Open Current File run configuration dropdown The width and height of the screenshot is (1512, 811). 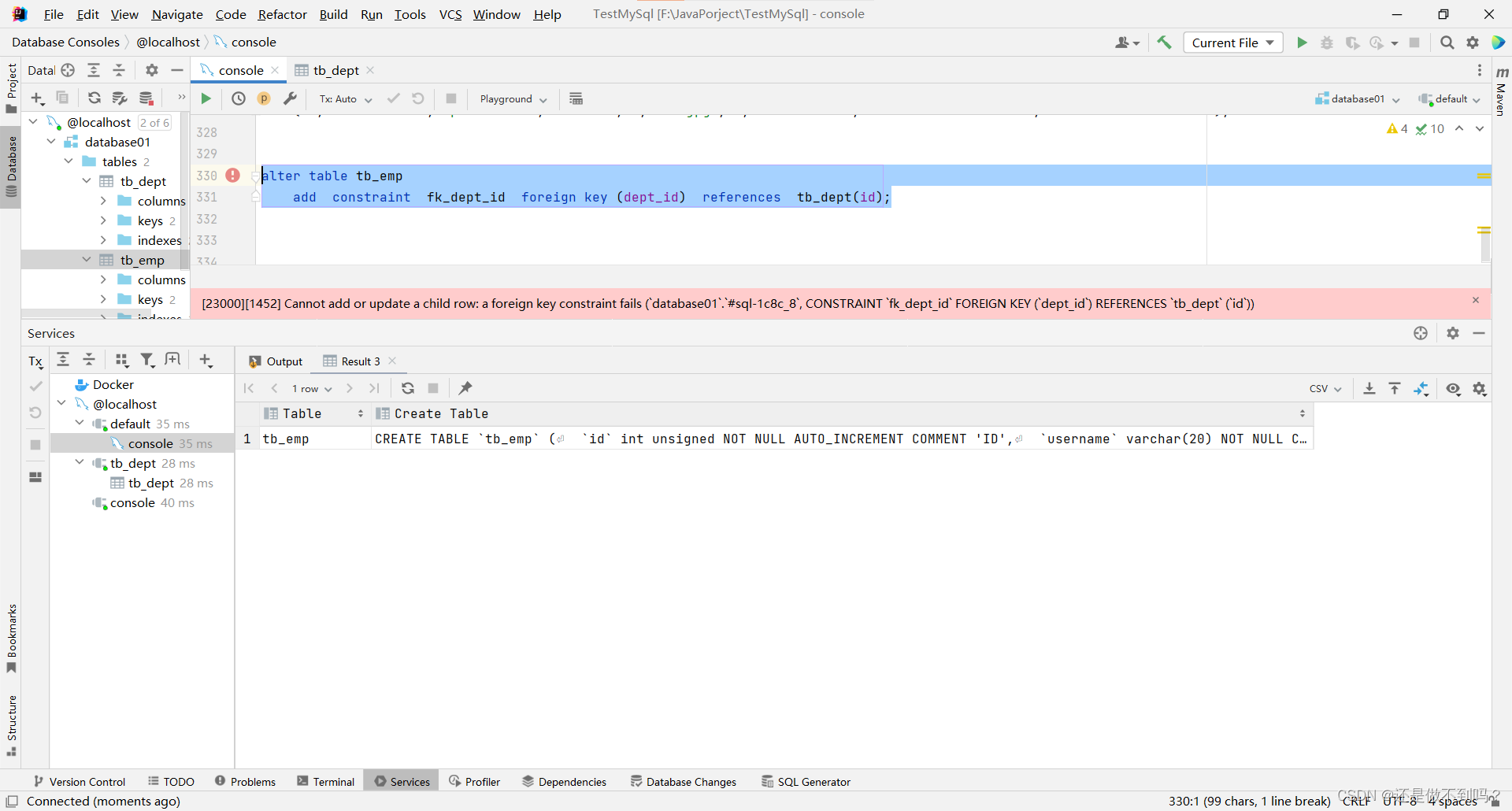point(1232,43)
